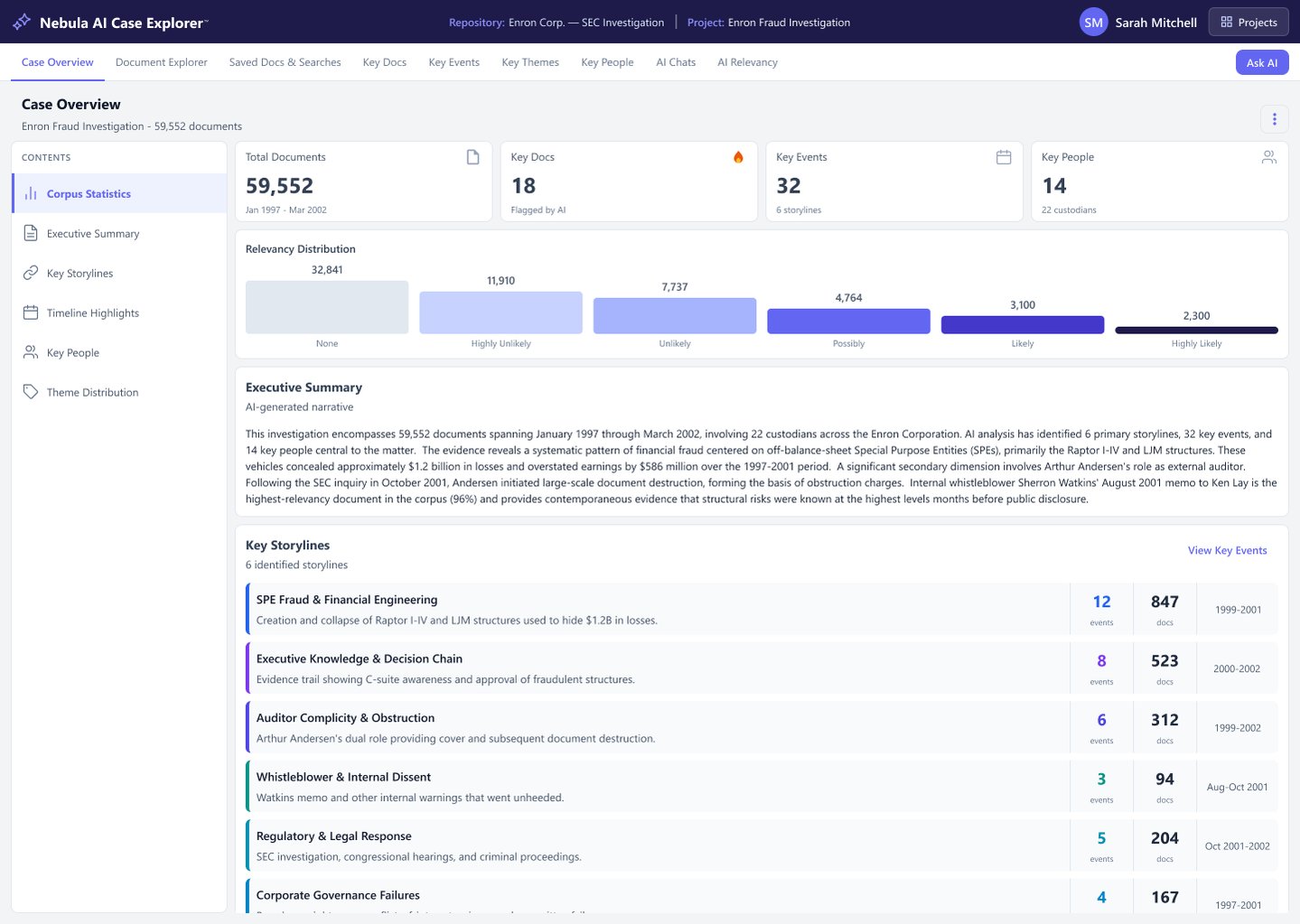Open Saved Docs & Searches tab

tap(285, 62)
